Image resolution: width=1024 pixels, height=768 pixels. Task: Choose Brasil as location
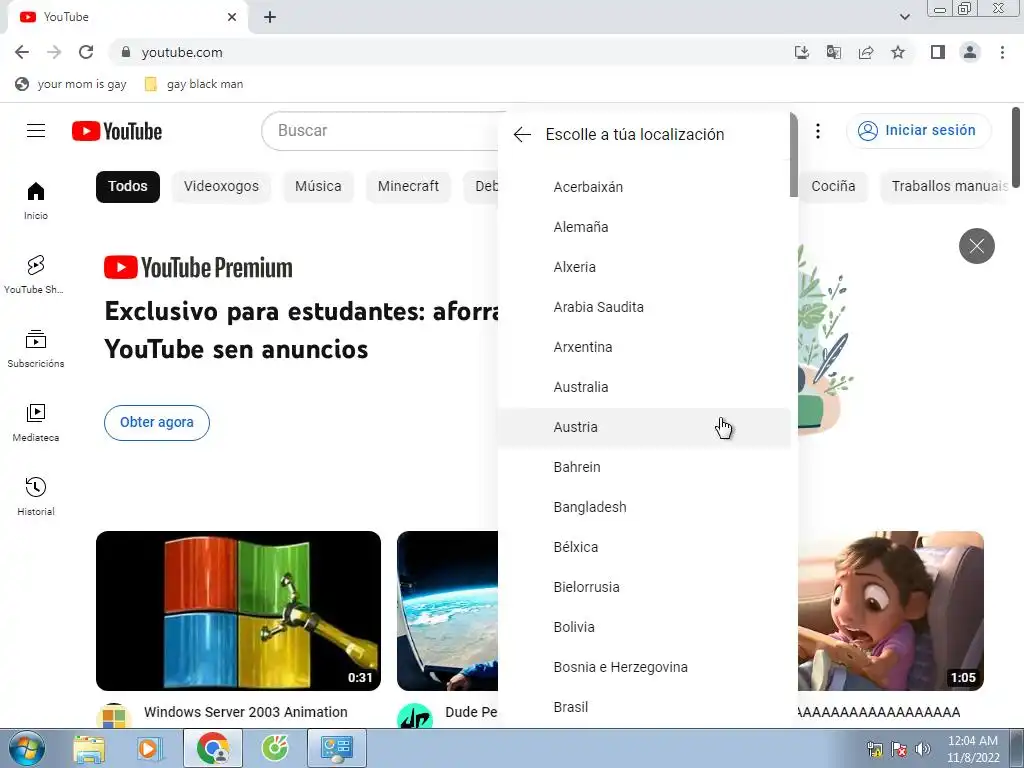tap(644, 707)
